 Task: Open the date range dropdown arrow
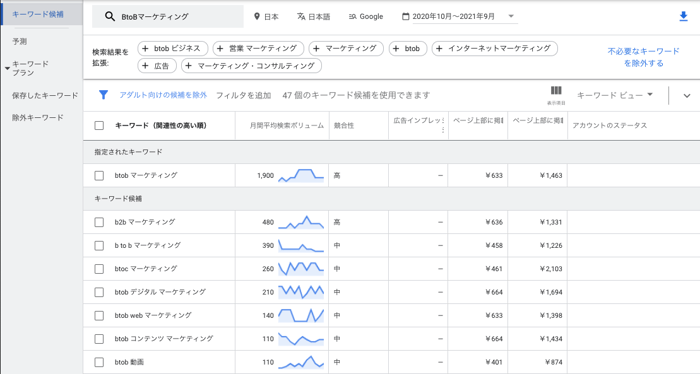(511, 16)
